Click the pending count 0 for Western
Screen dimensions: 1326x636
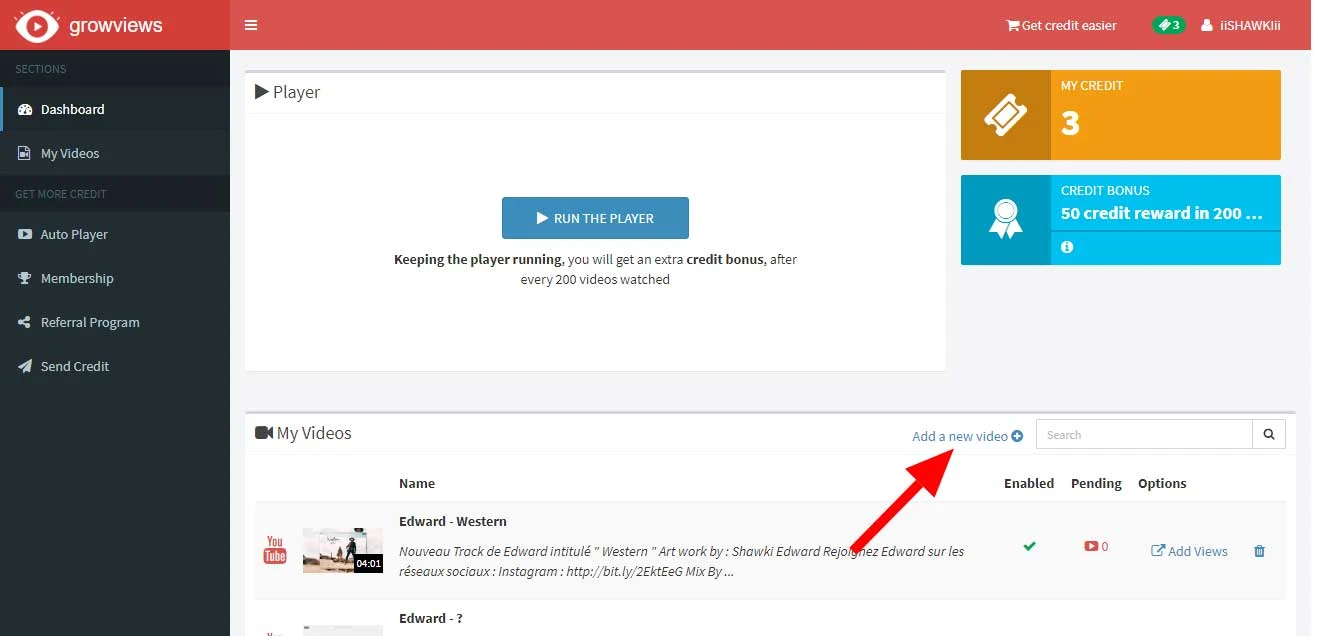[1096, 547]
